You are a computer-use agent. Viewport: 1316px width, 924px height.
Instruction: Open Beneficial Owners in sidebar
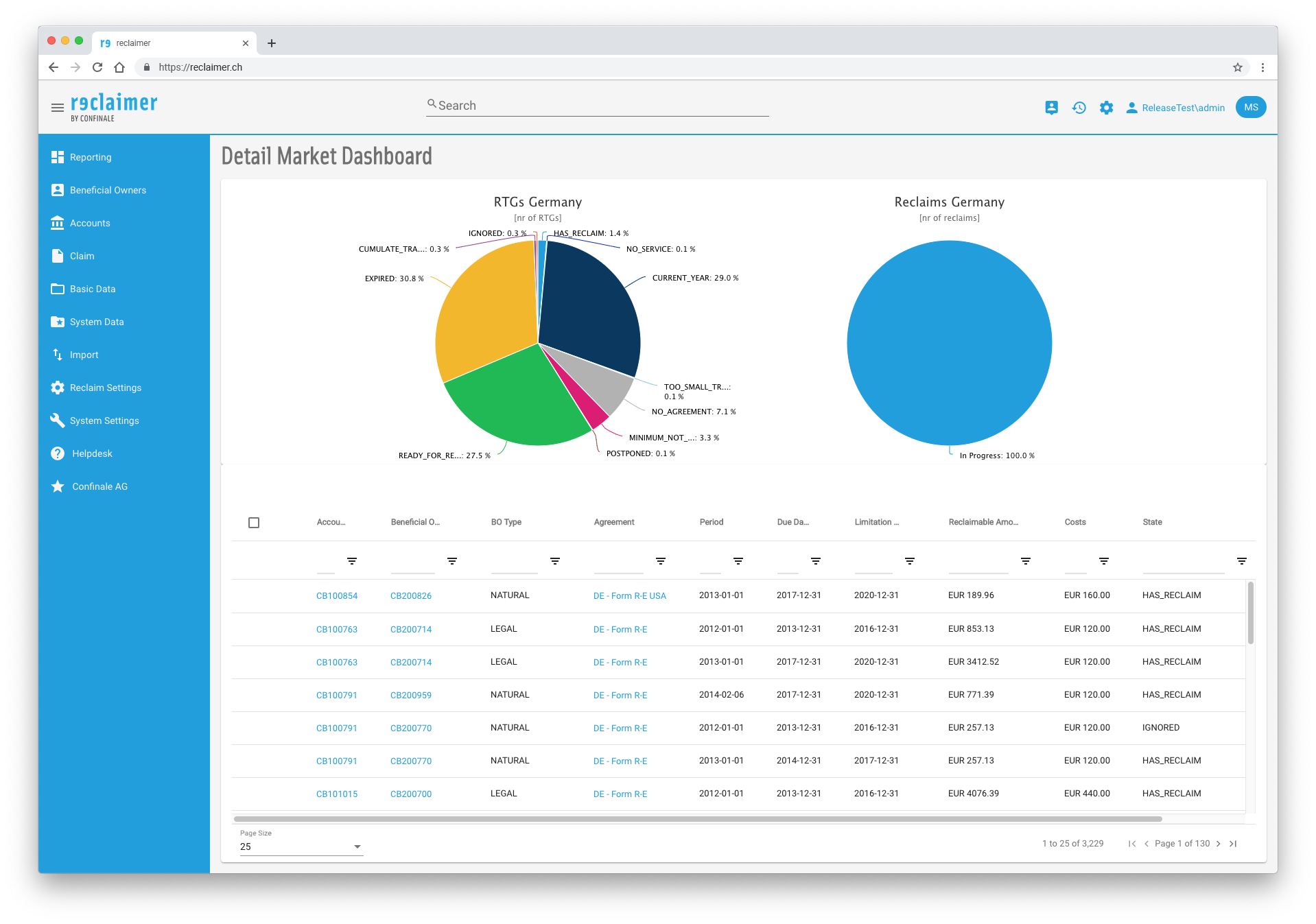click(x=108, y=190)
